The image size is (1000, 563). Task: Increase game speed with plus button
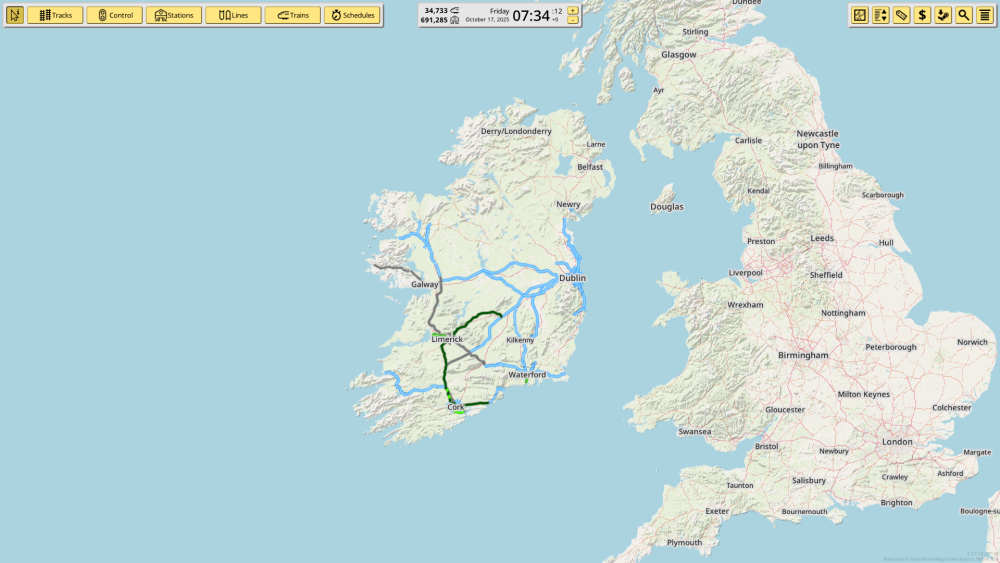click(573, 10)
